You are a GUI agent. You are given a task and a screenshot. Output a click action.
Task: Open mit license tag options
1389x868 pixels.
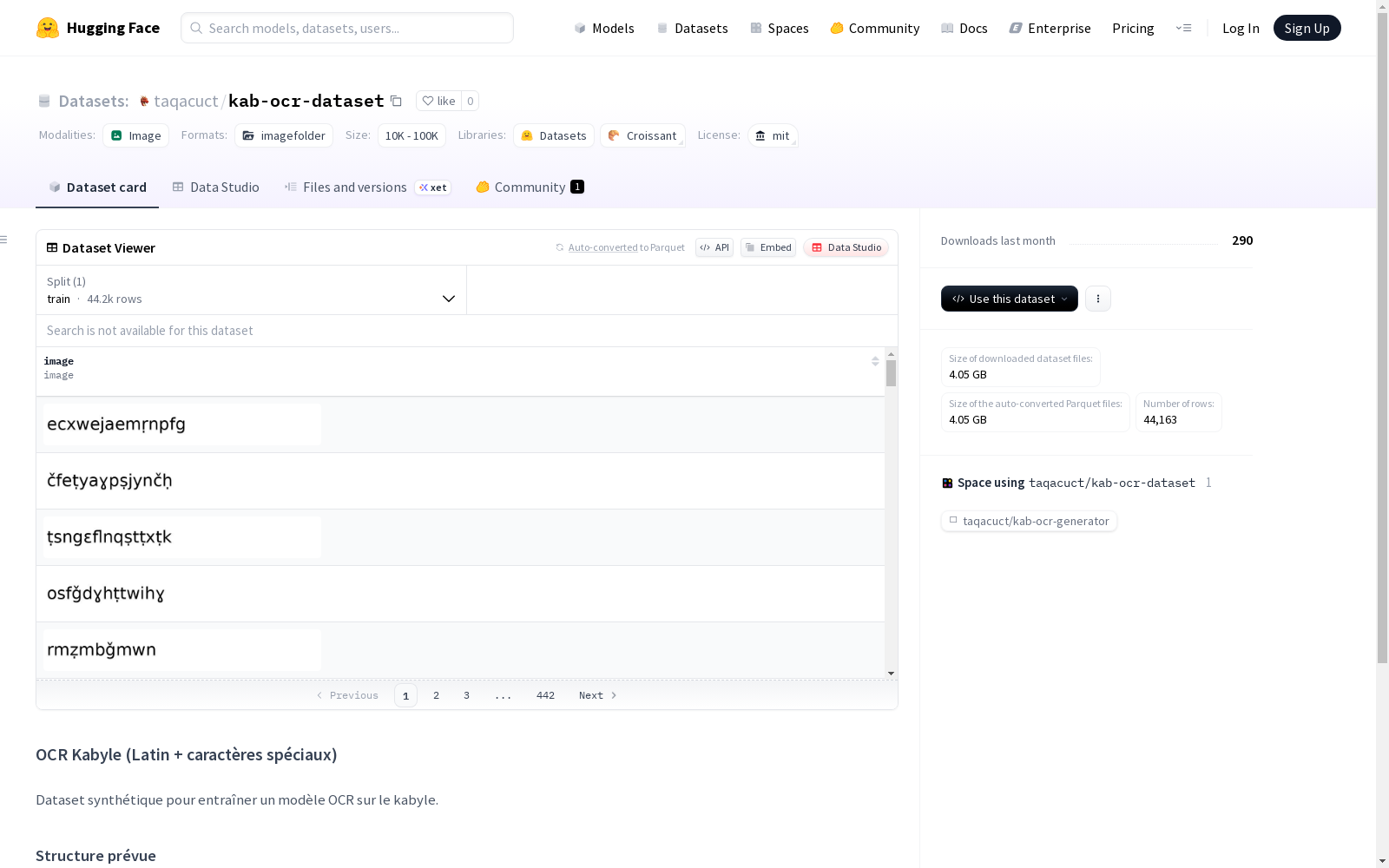tap(773, 135)
